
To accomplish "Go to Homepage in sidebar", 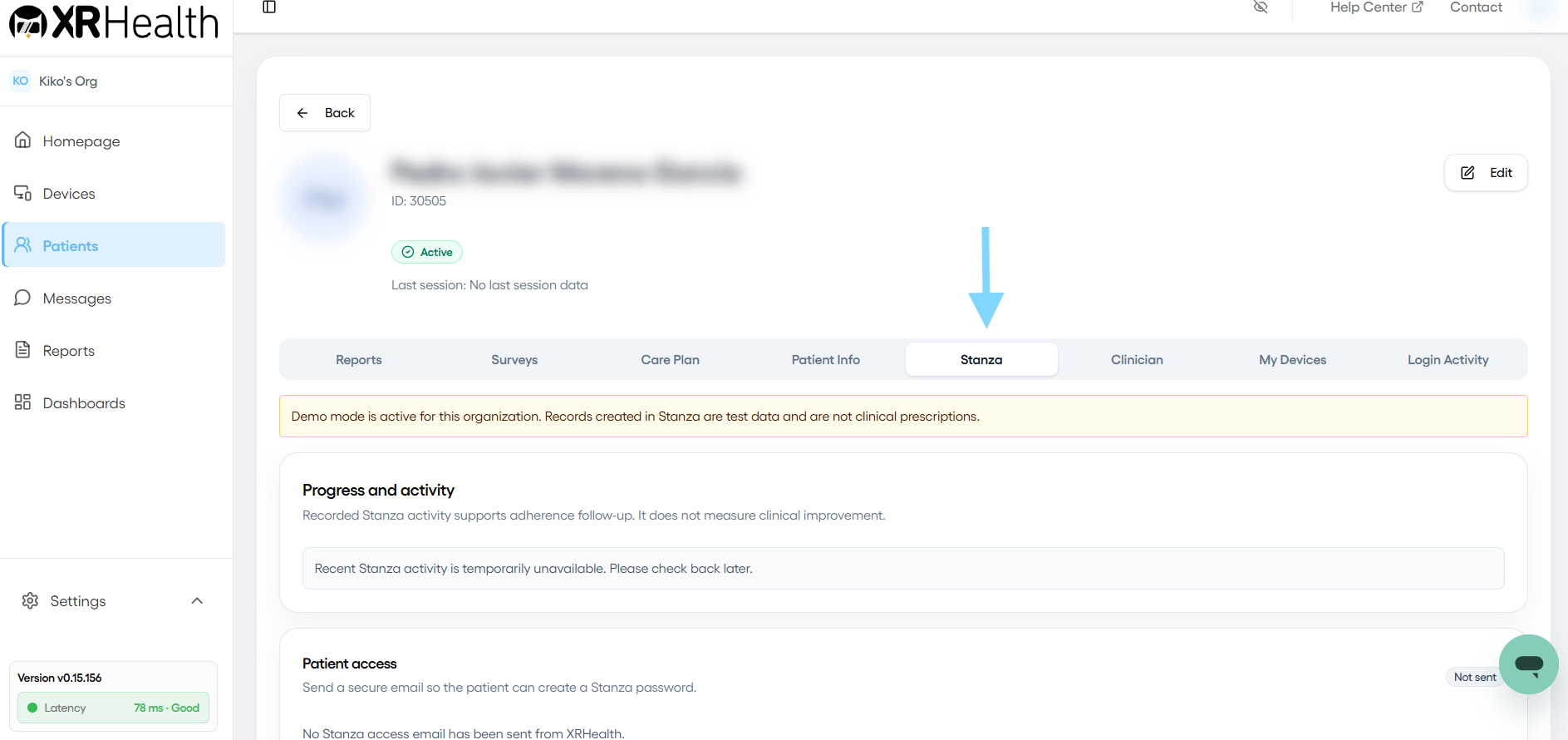I will [x=114, y=141].
